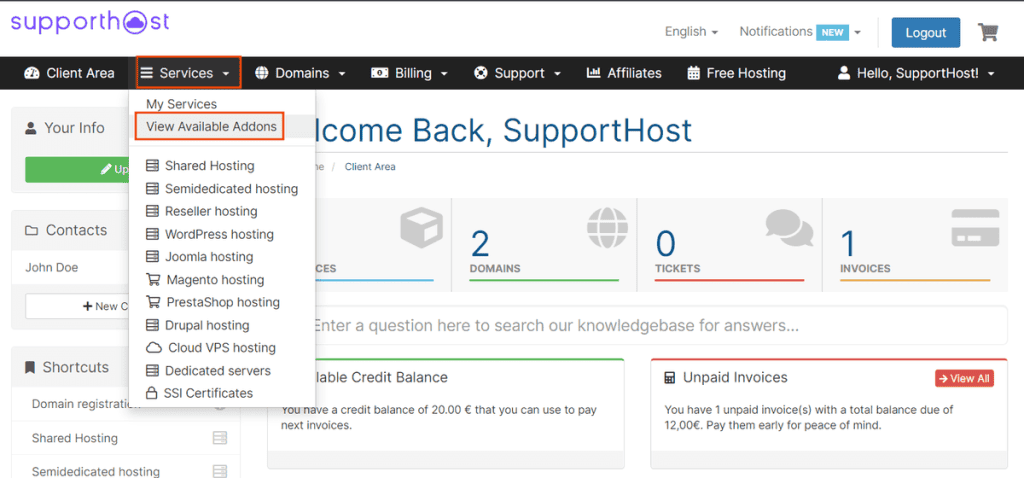Click the Billing money icon
The height and width of the screenshot is (478, 1024).
[x=379, y=73]
